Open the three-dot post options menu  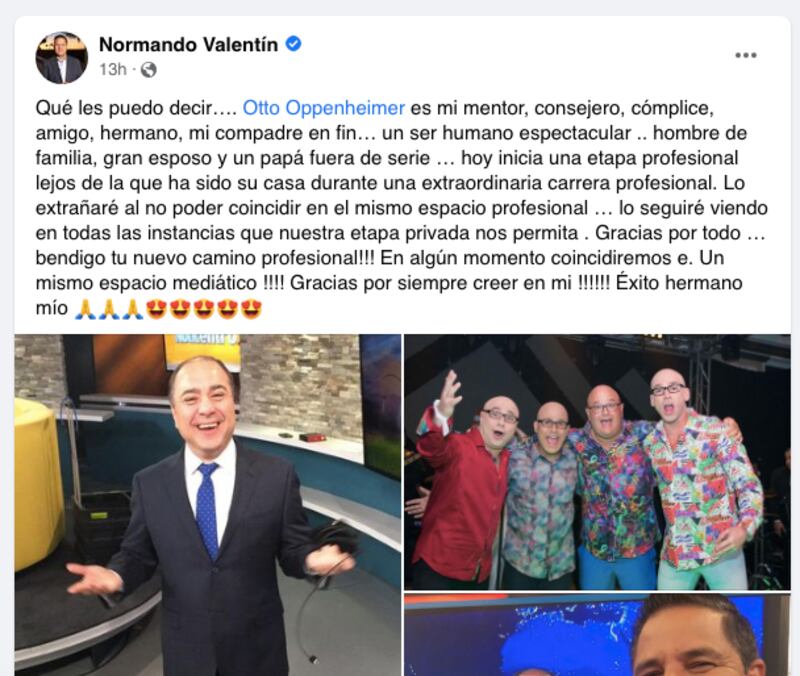745,55
